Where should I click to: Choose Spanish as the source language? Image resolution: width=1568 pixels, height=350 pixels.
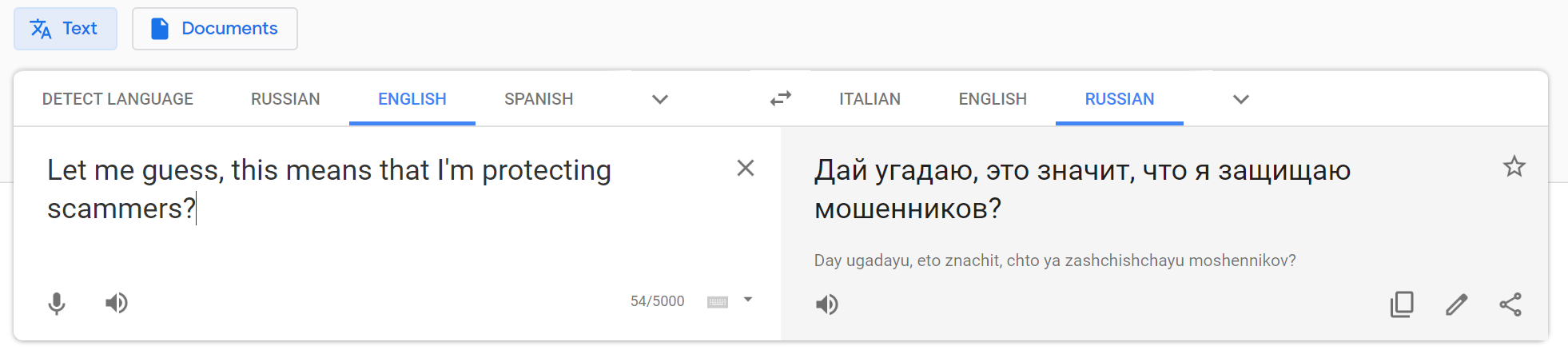point(539,99)
